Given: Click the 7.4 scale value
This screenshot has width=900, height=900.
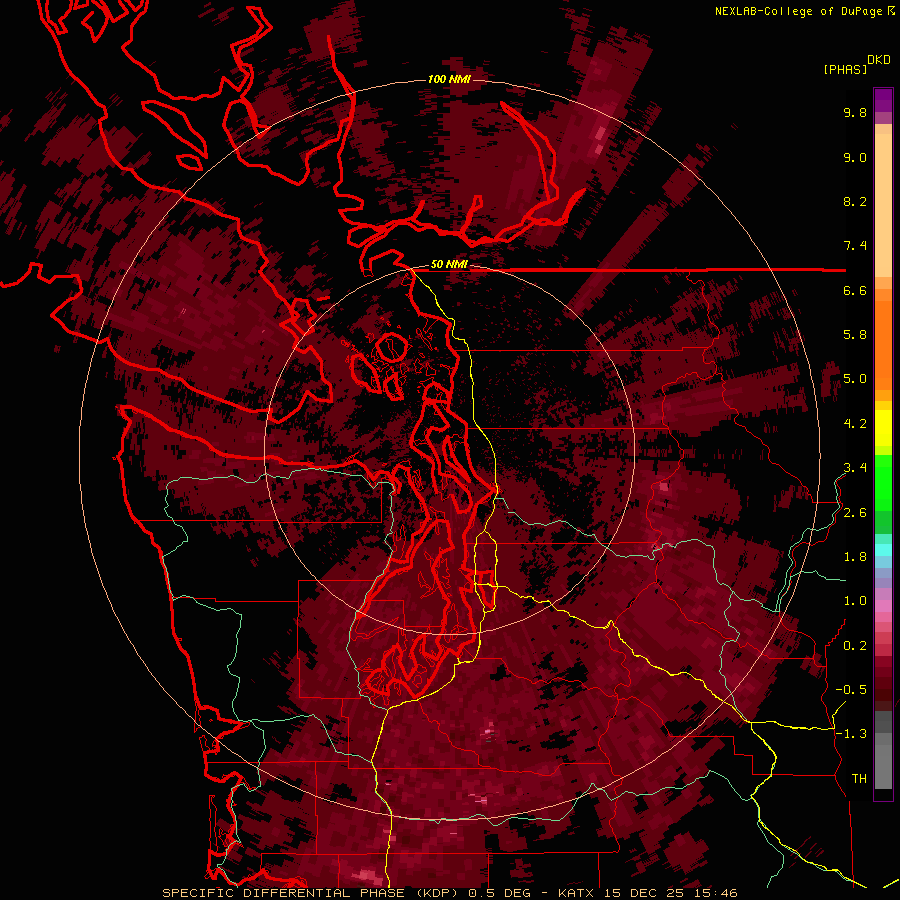Looking at the screenshot, I should tap(855, 246).
